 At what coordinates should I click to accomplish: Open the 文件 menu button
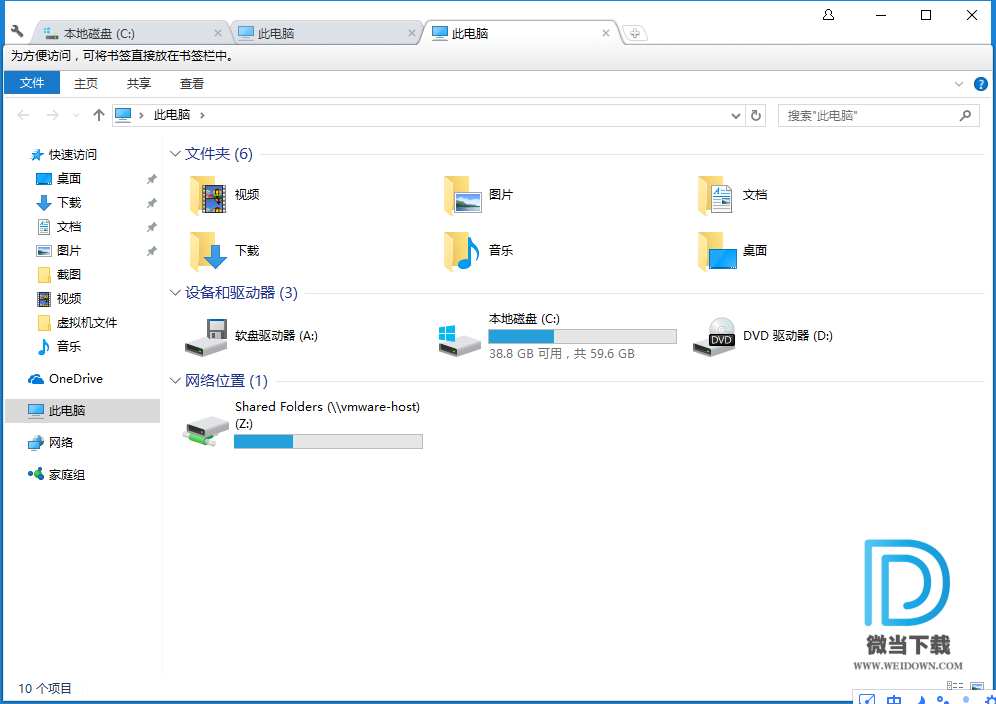32,84
